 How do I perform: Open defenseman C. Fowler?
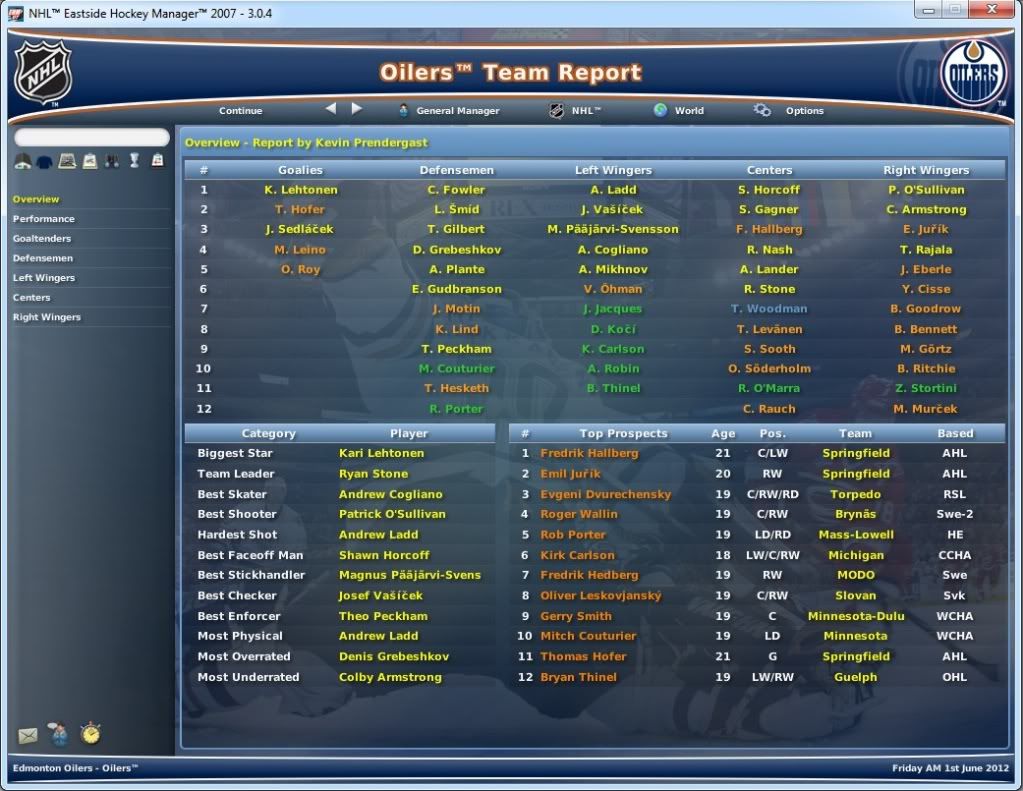point(456,190)
